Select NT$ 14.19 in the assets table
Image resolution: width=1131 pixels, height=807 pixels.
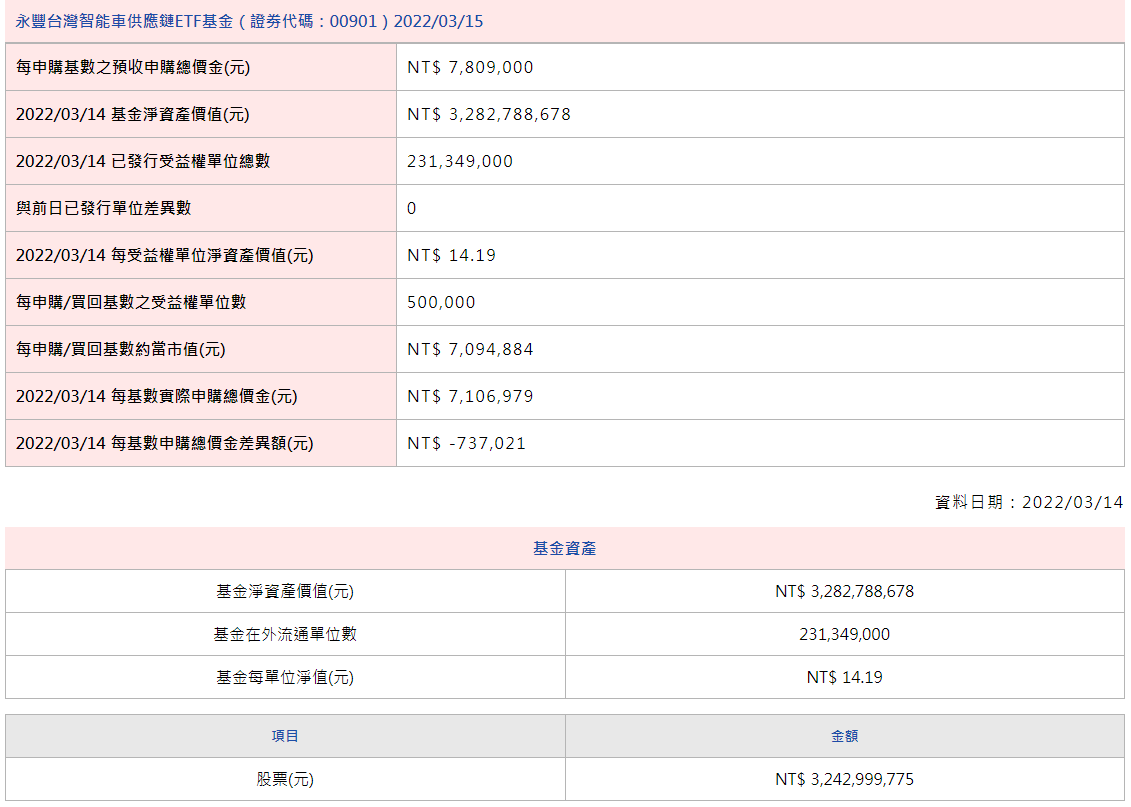pyautogui.click(x=845, y=677)
